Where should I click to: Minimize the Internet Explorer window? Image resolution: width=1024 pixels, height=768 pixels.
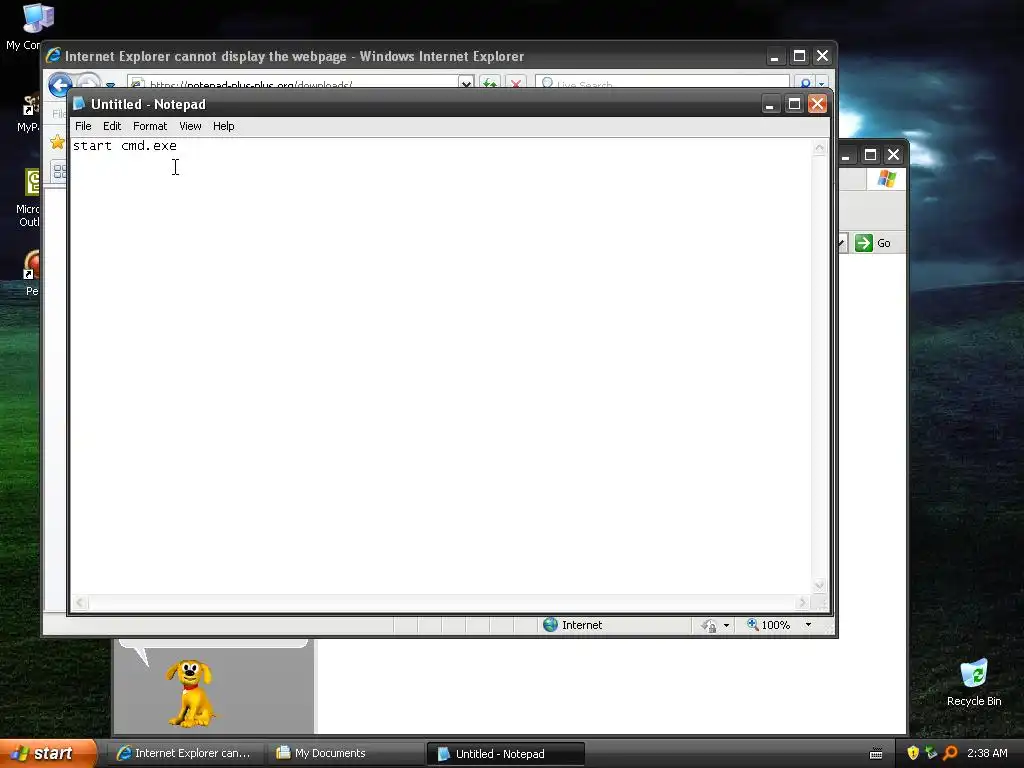[775, 56]
